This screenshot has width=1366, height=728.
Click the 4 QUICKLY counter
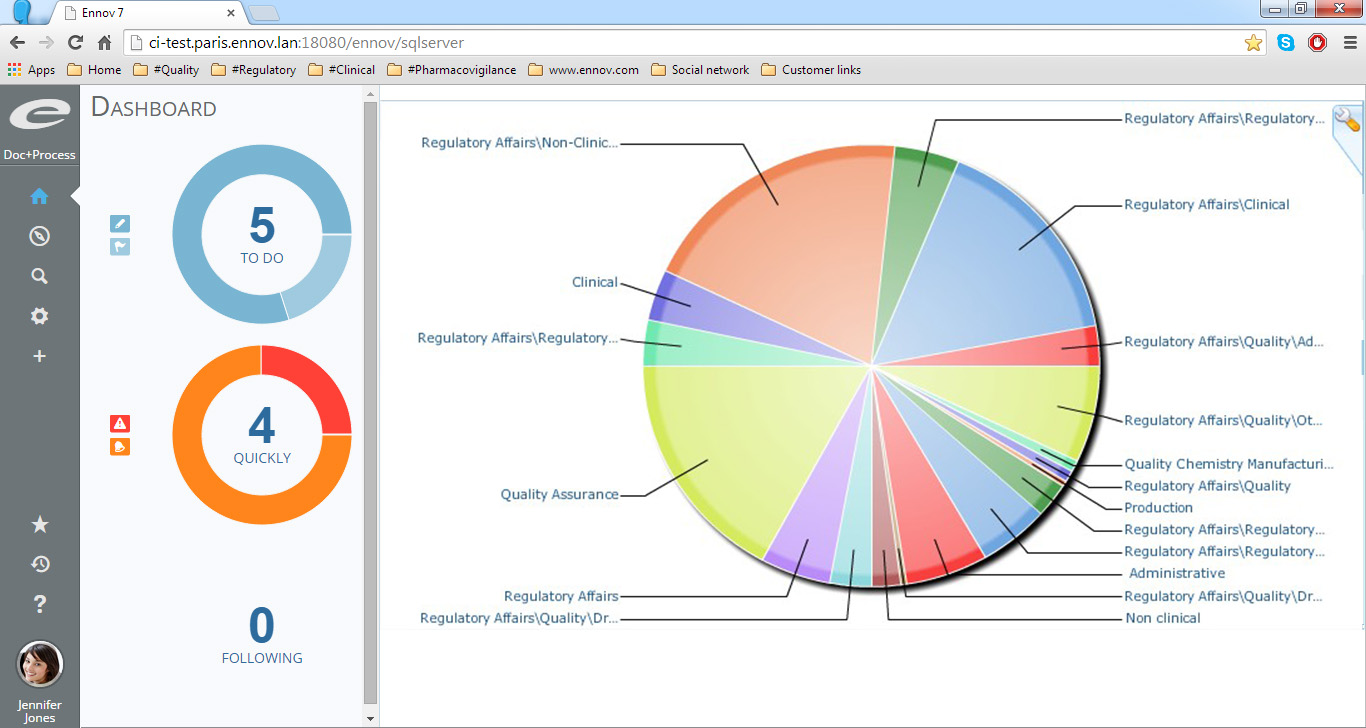pos(262,436)
